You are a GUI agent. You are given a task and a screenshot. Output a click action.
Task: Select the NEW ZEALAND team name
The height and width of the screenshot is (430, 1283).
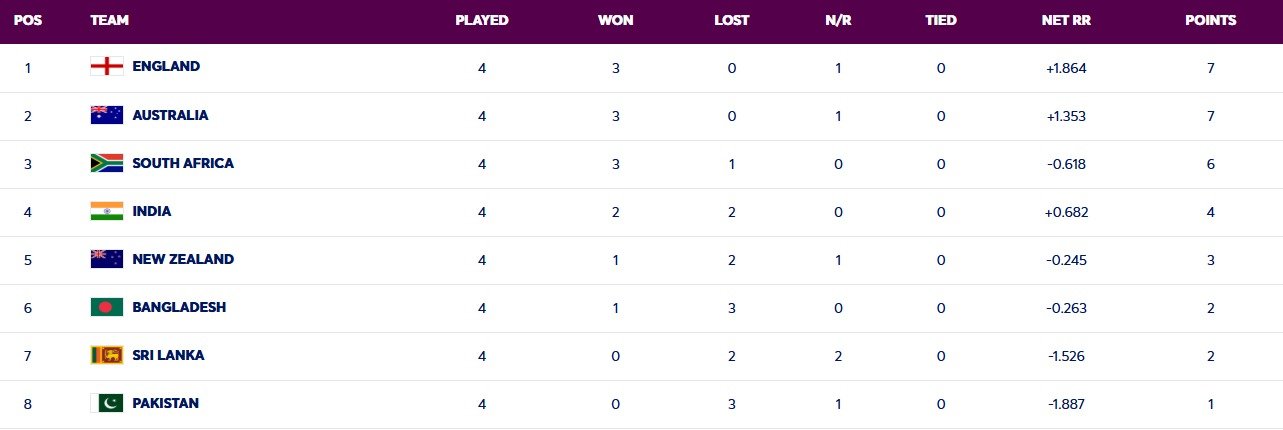(183, 259)
